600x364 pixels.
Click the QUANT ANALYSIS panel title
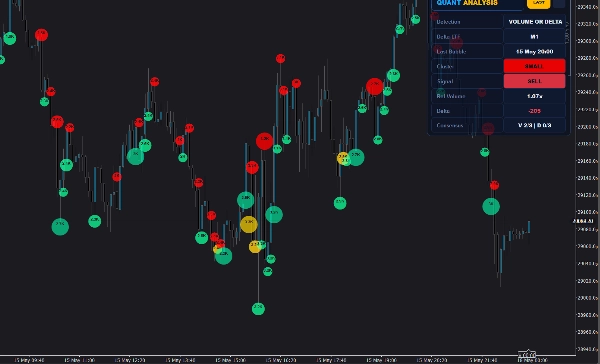point(467,3)
